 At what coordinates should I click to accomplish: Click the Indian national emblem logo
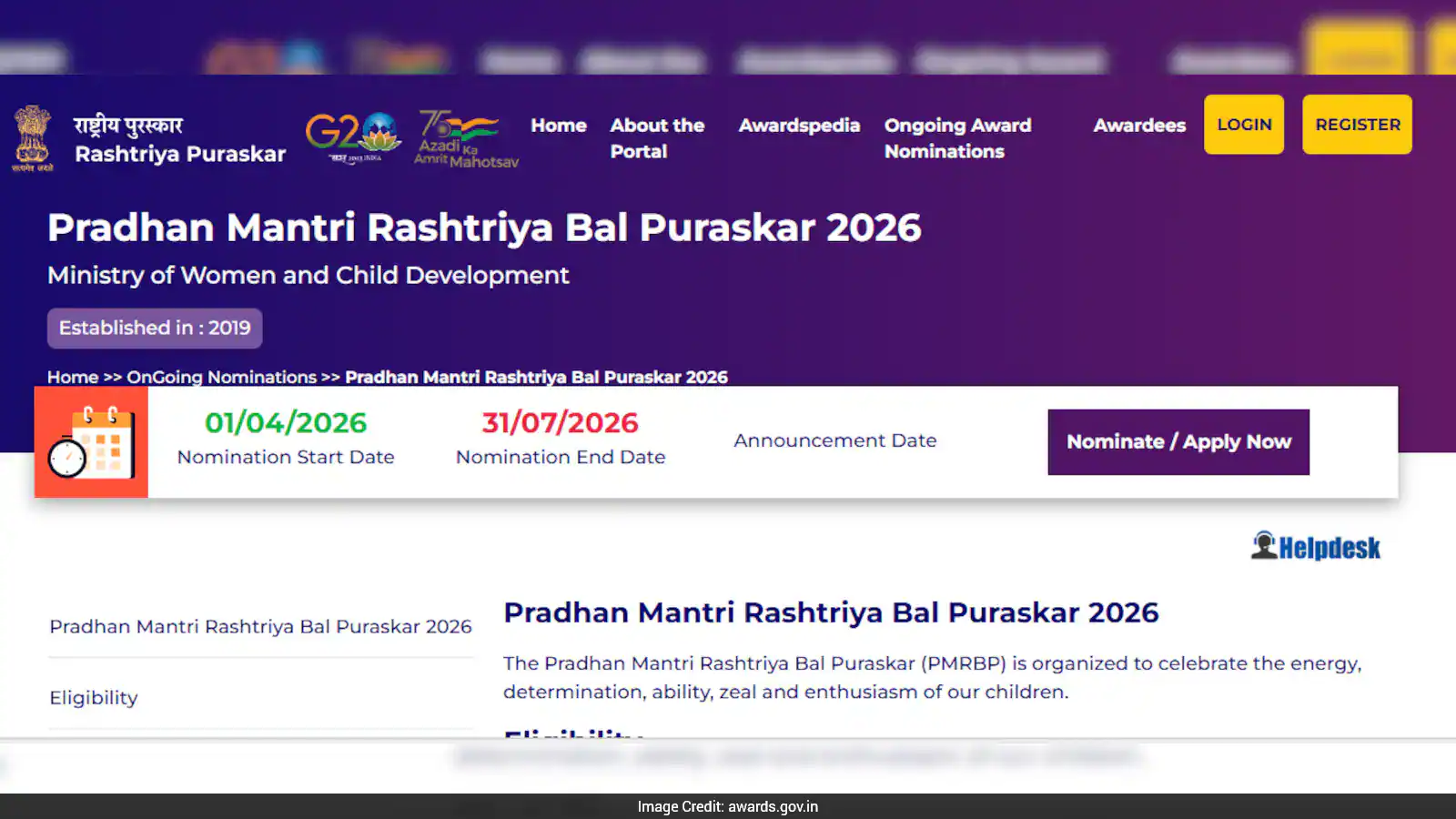[33, 138]
